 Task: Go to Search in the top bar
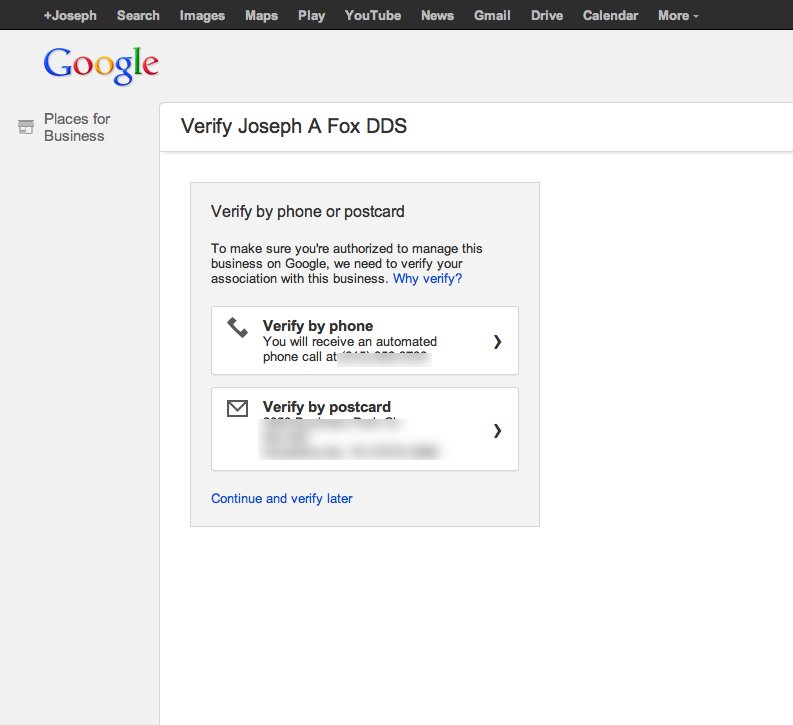[138, 16]
